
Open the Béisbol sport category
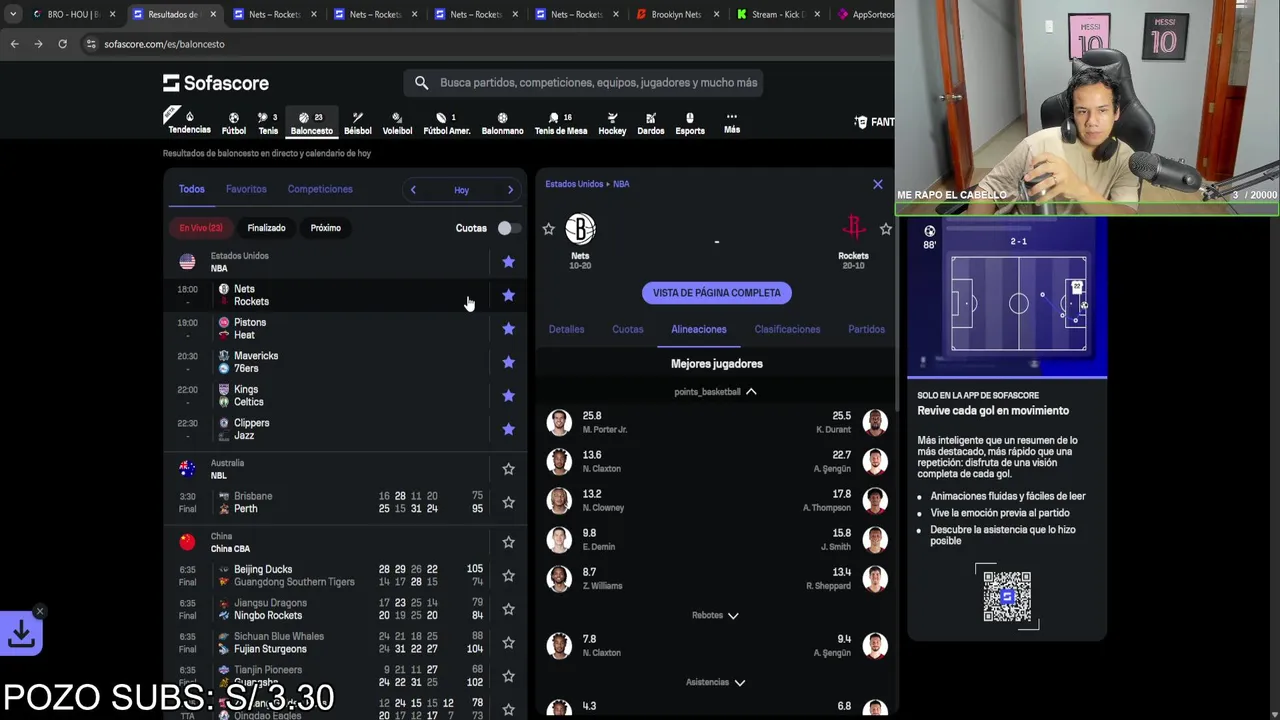pos(357,123)
